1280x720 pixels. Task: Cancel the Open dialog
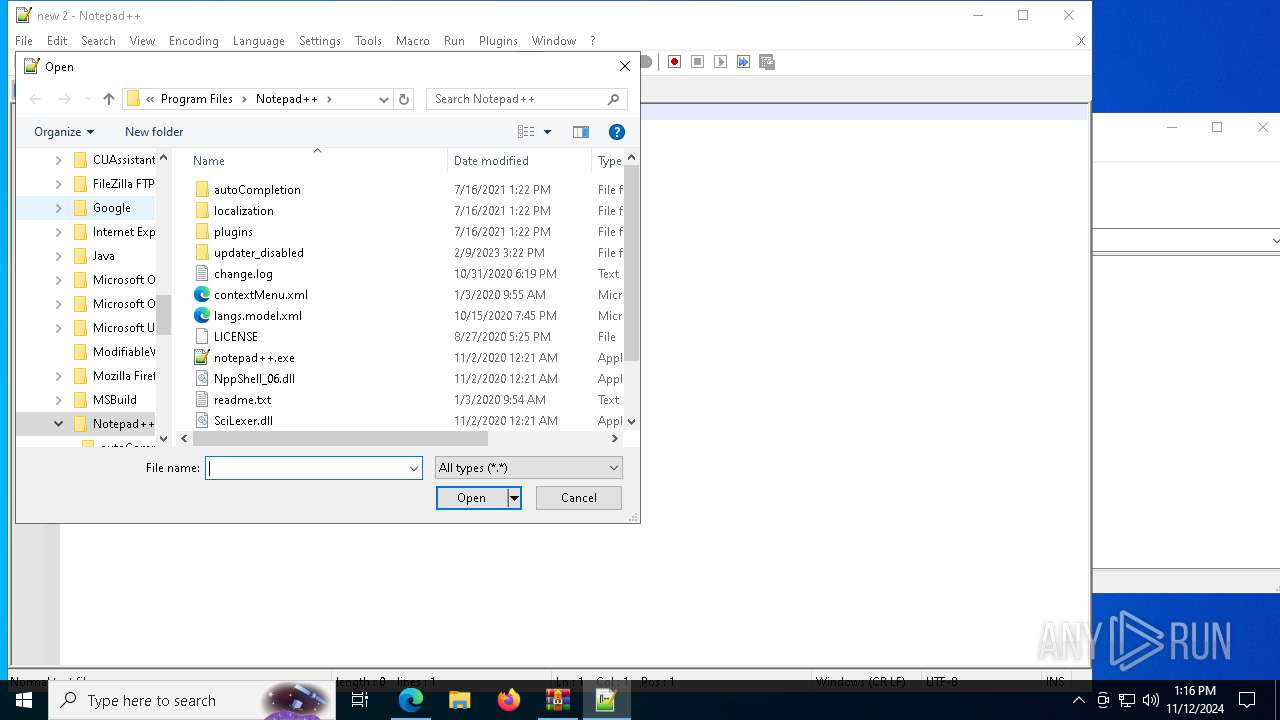(579, 498)
